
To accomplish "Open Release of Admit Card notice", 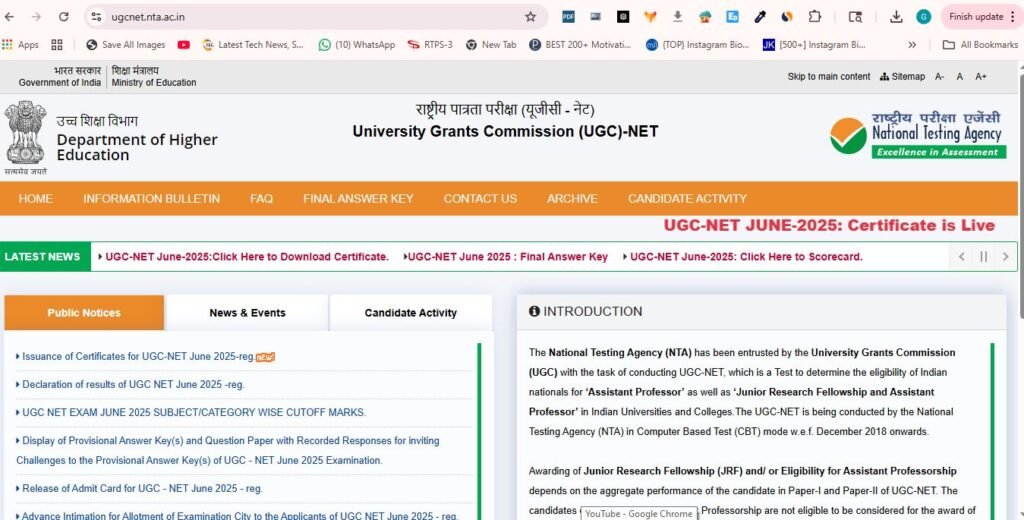I will [142, 489].
